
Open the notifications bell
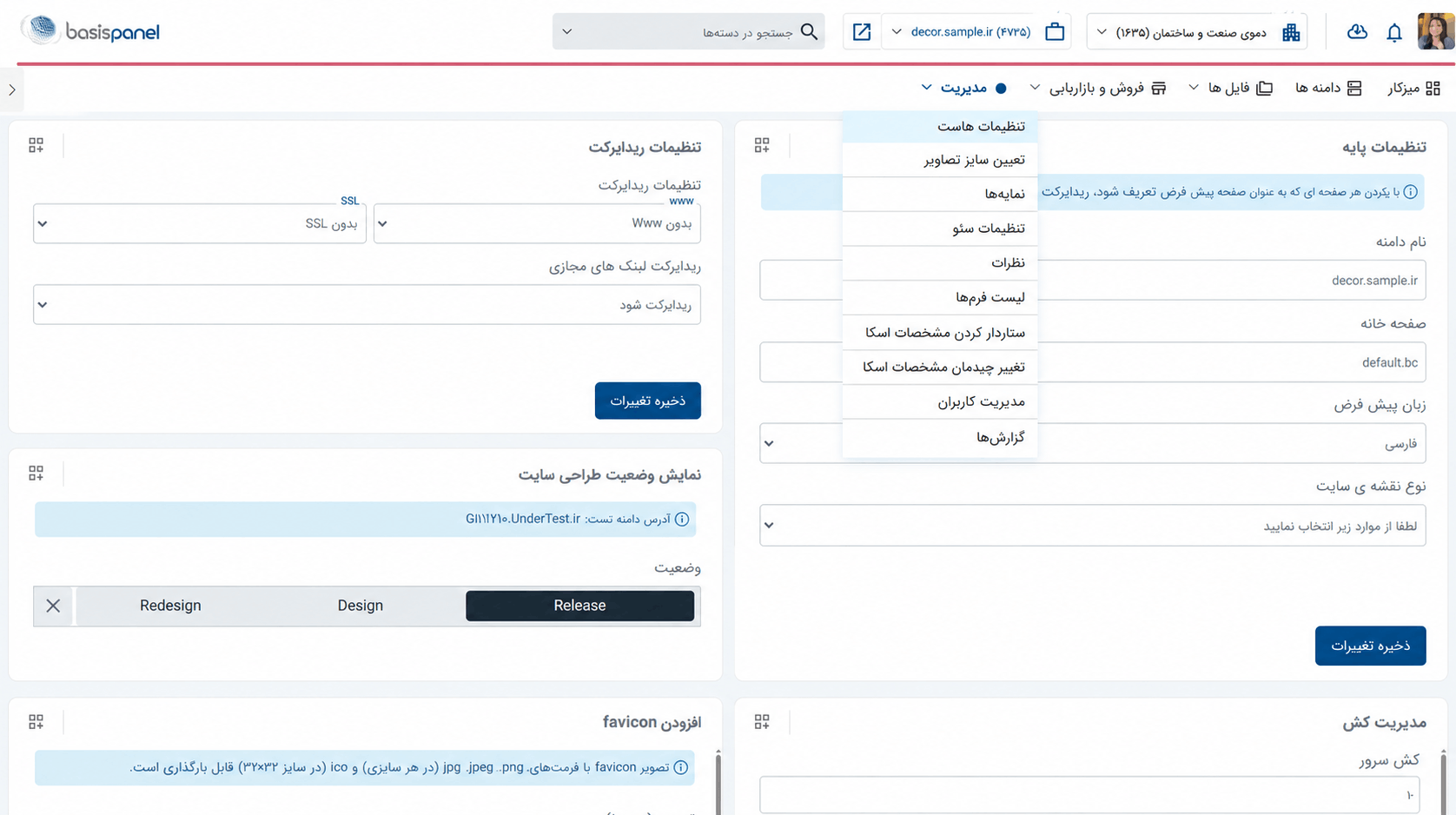pyautogui.click(x=1394, y=33)
